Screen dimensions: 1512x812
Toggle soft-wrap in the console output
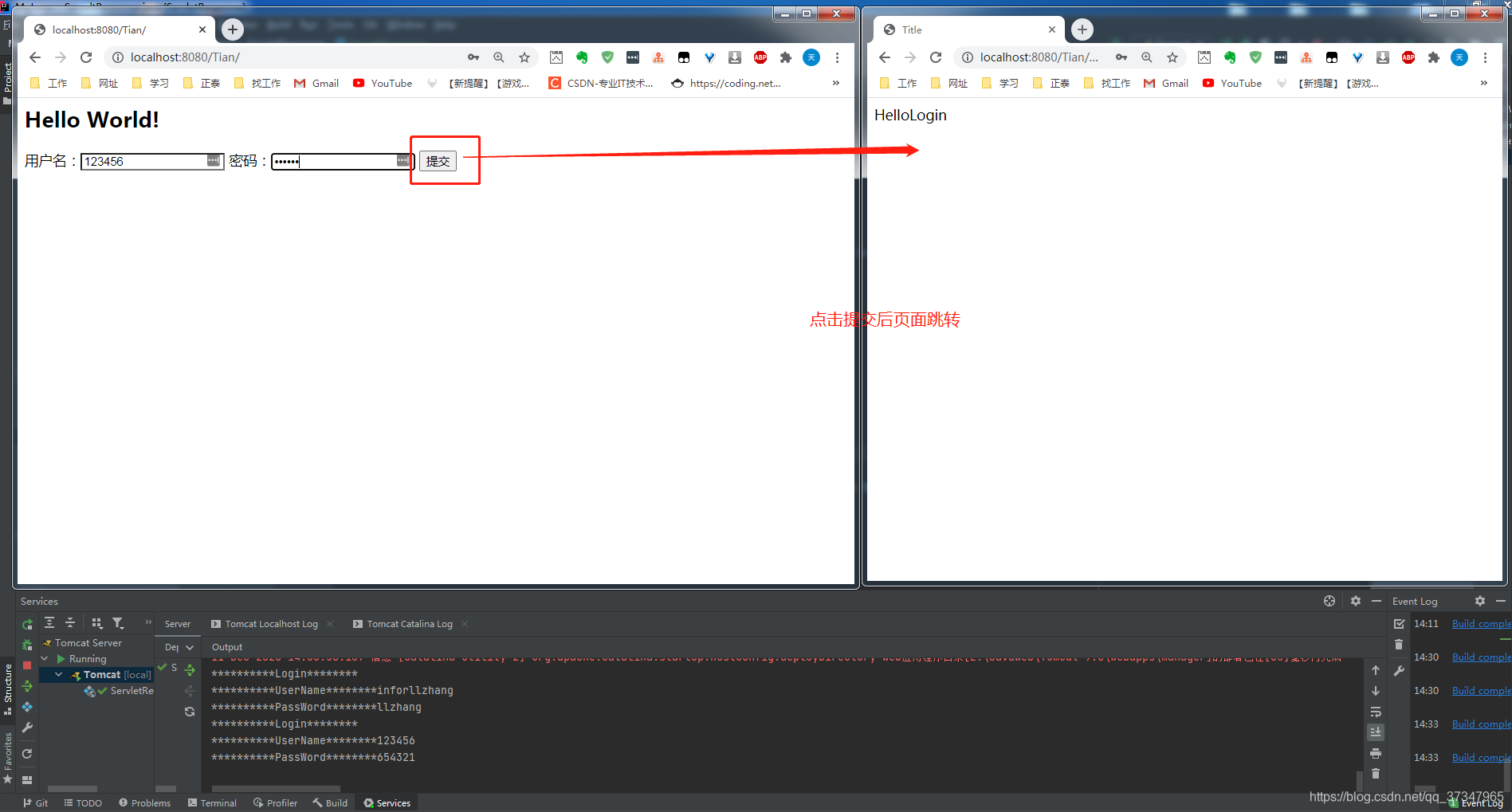click(x=1376, y=712)
